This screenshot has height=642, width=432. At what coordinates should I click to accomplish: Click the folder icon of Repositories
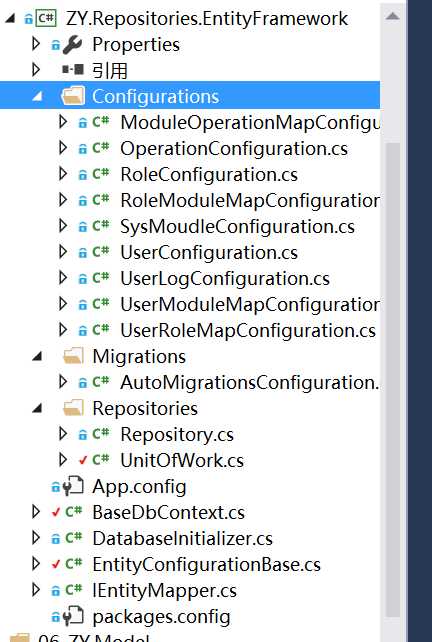tap(73, 408)
